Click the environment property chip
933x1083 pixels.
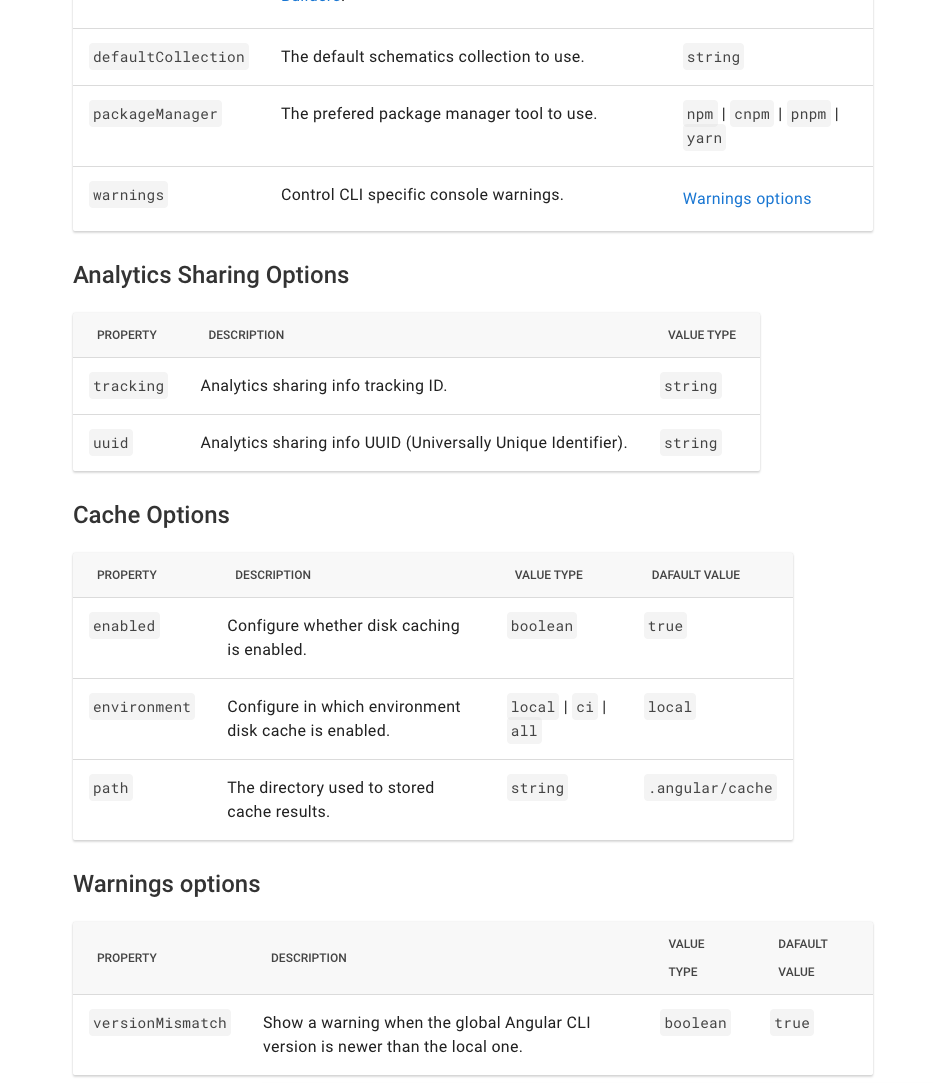pyautogui.click(x=142, y=706)
